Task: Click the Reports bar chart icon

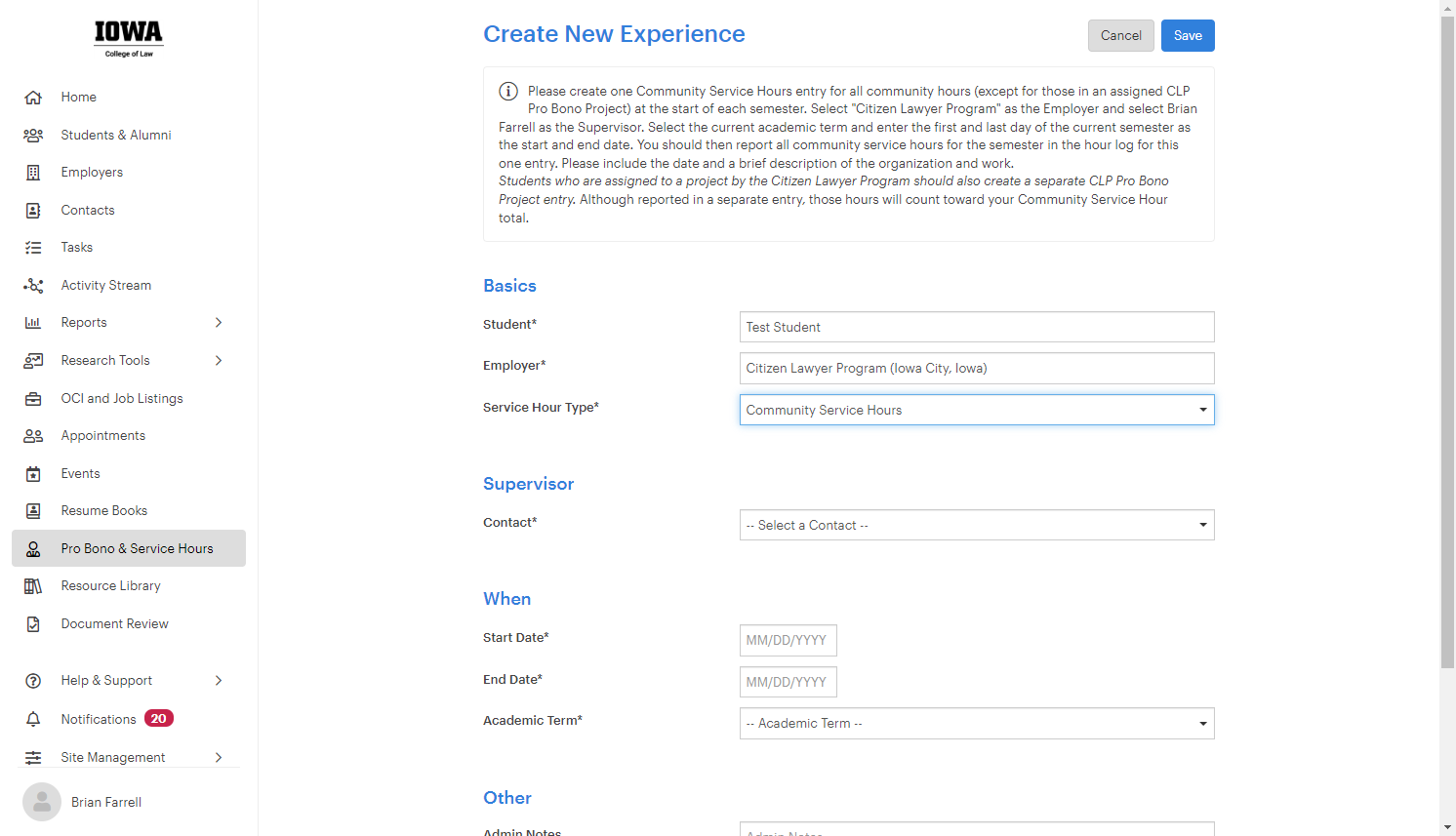Action: (x=33, y=323)
